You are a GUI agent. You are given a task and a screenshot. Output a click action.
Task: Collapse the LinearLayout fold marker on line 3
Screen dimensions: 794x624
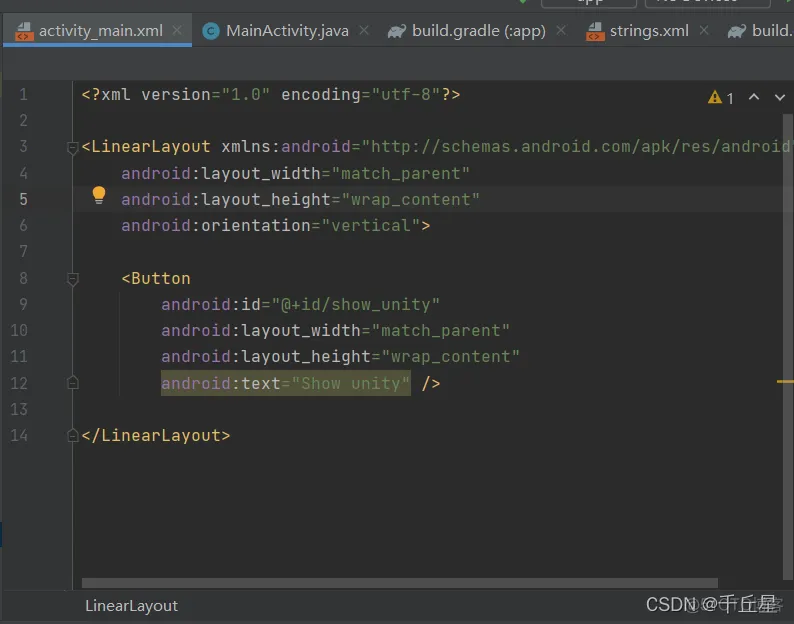point(72,147)
